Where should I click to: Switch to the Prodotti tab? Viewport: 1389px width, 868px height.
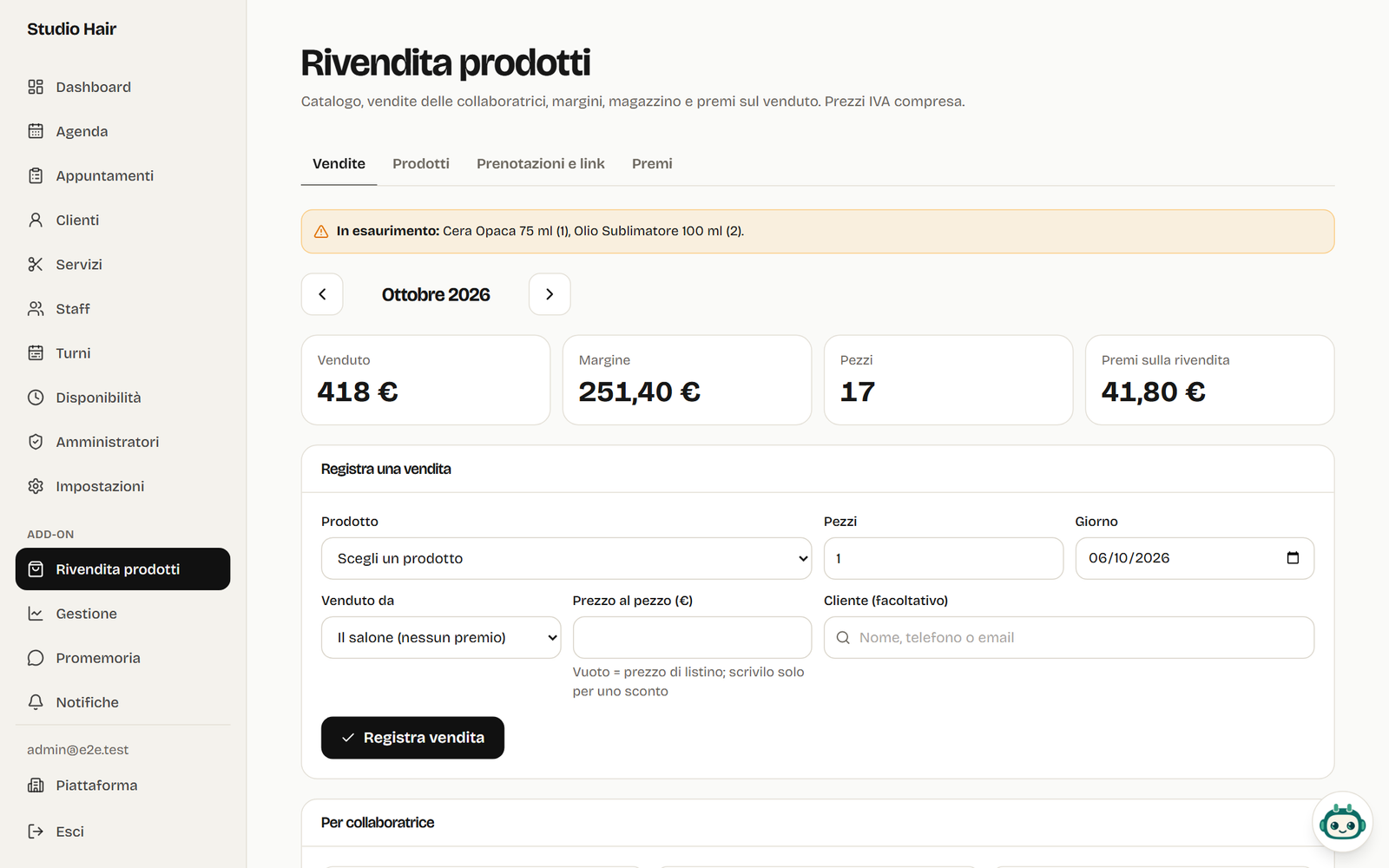[x=421, y=164]
